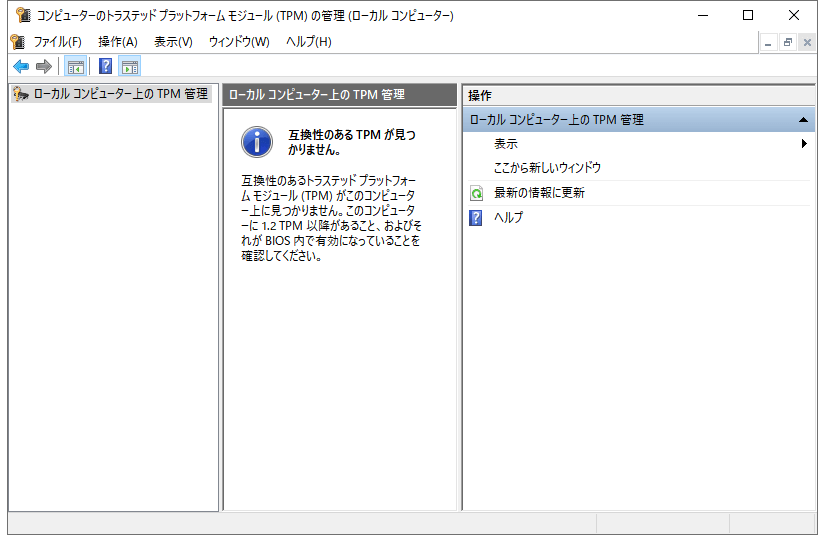
Task: Click the TPM key icon in the title bar
Action: click(23, 15)
